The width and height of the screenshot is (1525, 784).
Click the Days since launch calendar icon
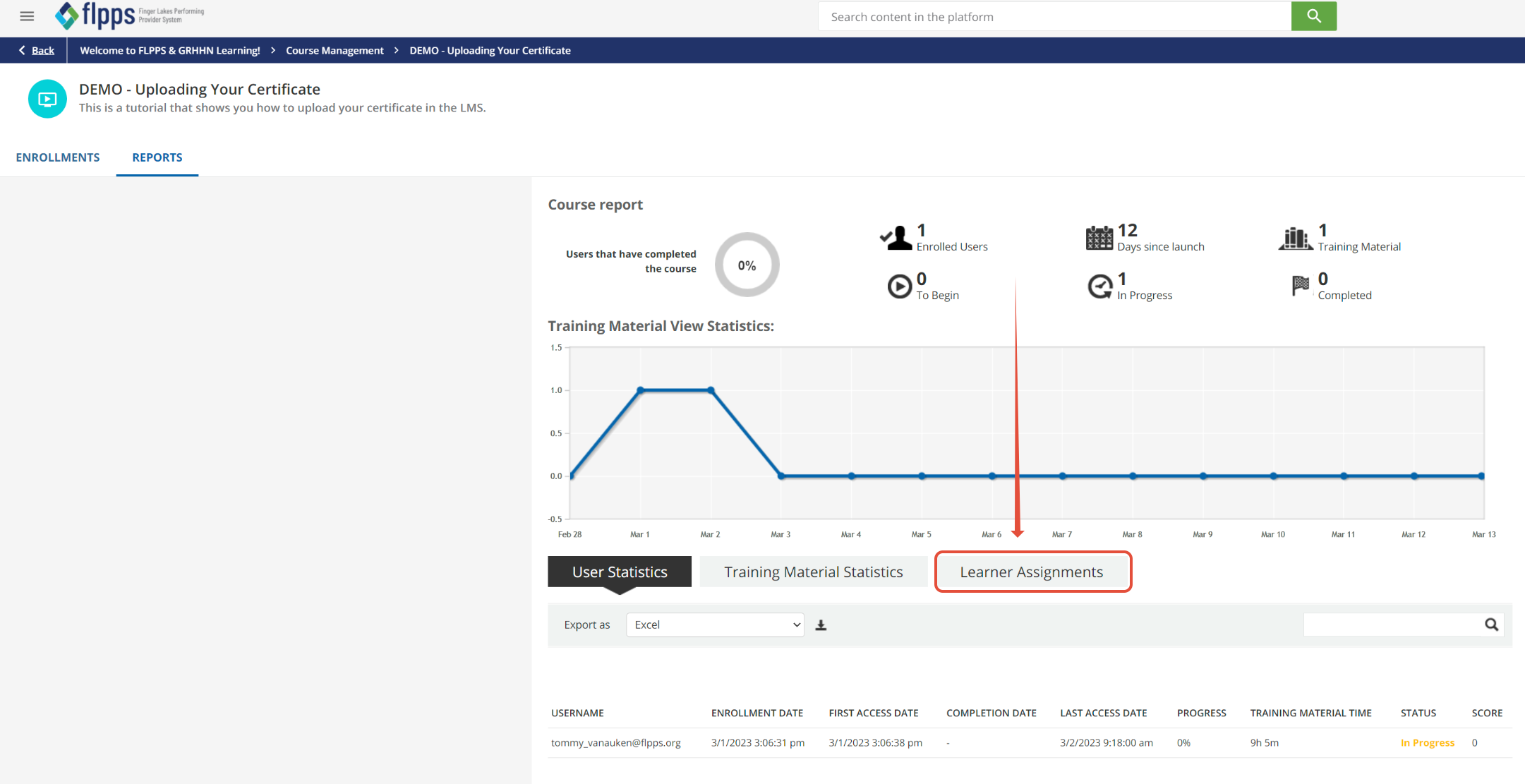pyautogui.click(x=1099, y=238)
